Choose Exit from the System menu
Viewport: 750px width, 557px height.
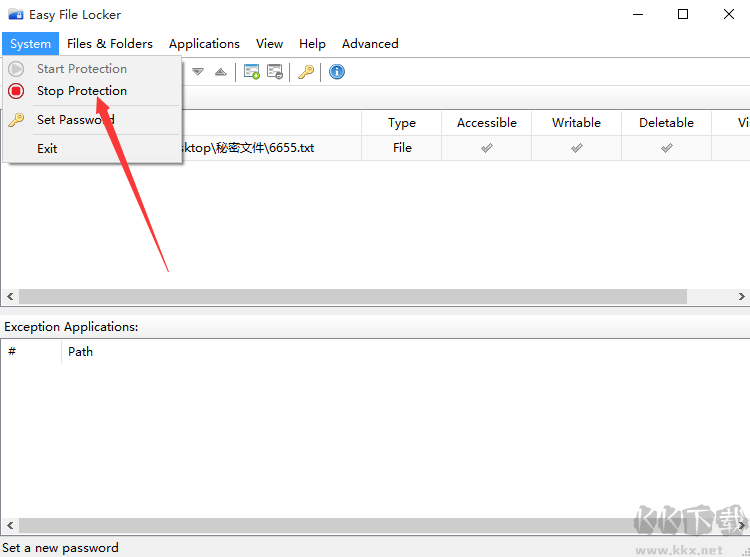[93, 149]
